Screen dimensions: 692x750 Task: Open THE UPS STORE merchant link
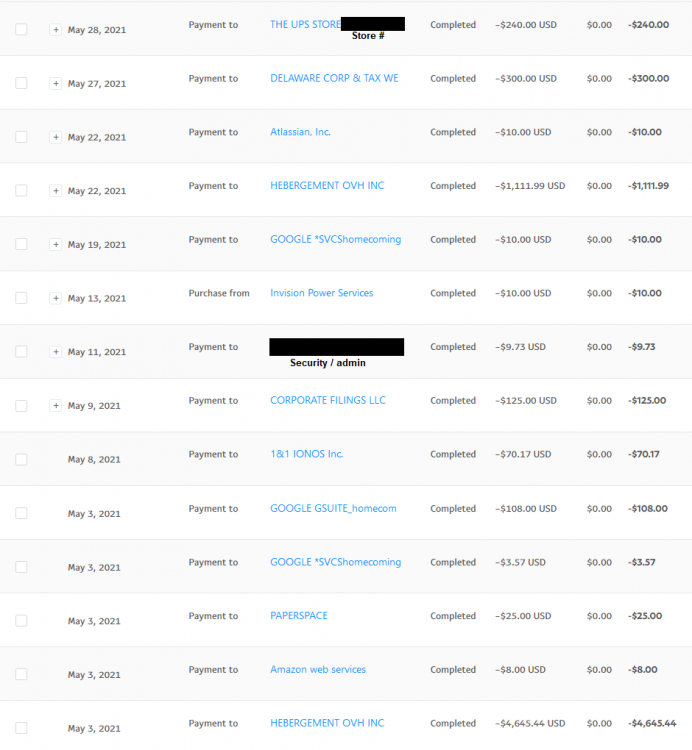click(x=305, y=24)
